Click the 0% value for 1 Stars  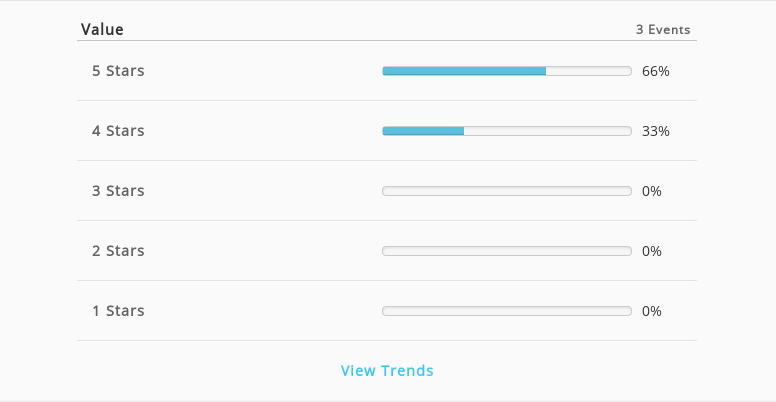point(652,311)
